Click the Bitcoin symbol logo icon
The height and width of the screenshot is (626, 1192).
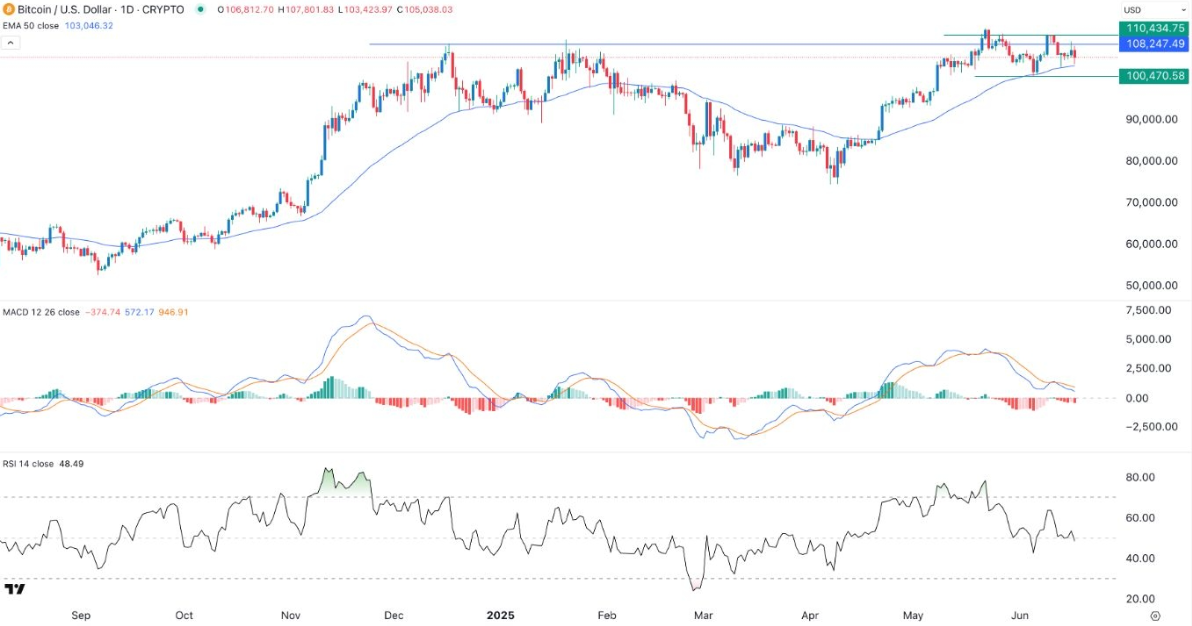8,9
